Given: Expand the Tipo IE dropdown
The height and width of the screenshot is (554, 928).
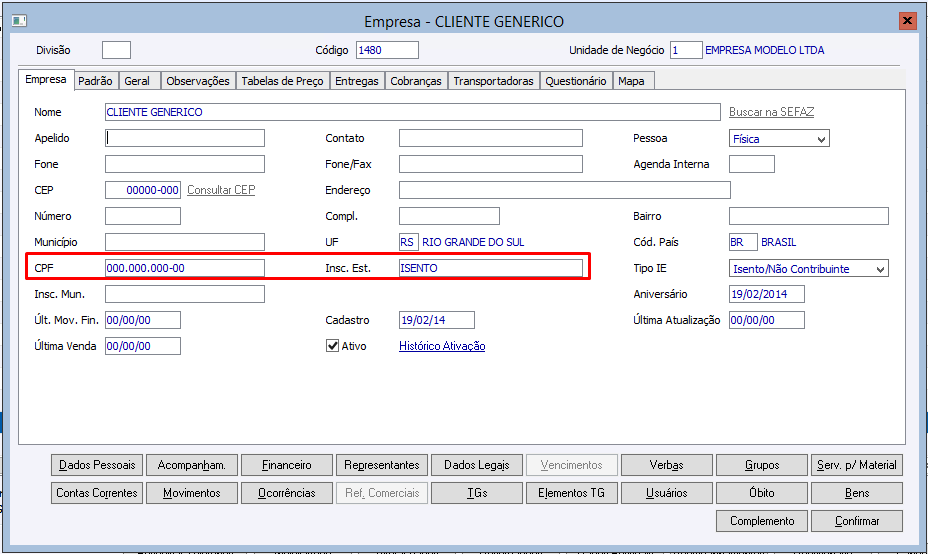Looking at the screenshot, I should 808,269.
